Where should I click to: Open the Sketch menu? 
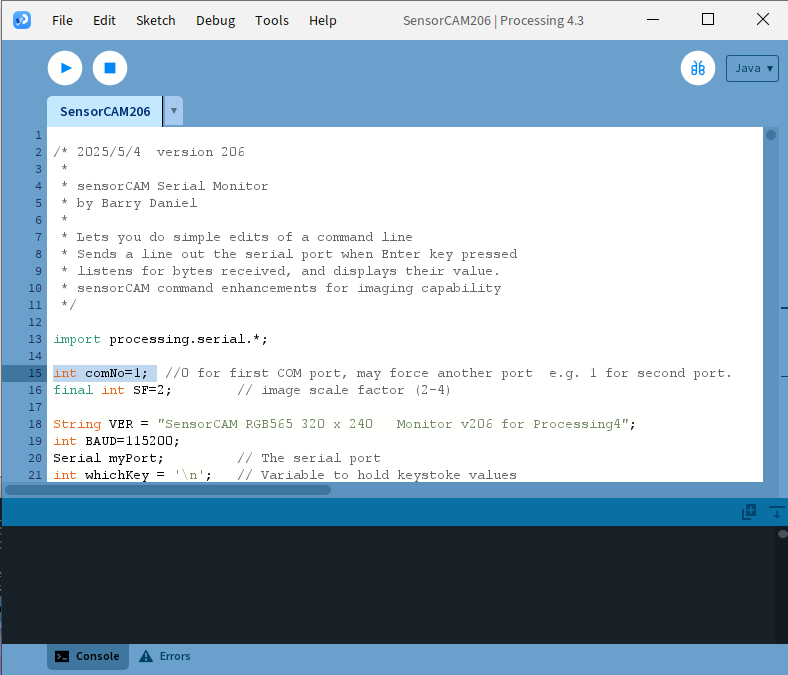pos(155,20)
